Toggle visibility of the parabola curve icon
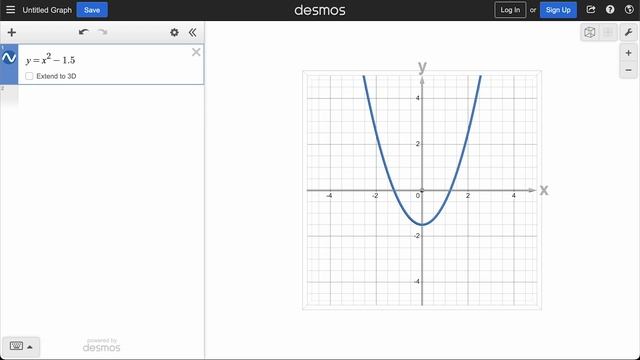Screen dimensions: 640x360 pyautogui.click(x=9, y=58)
